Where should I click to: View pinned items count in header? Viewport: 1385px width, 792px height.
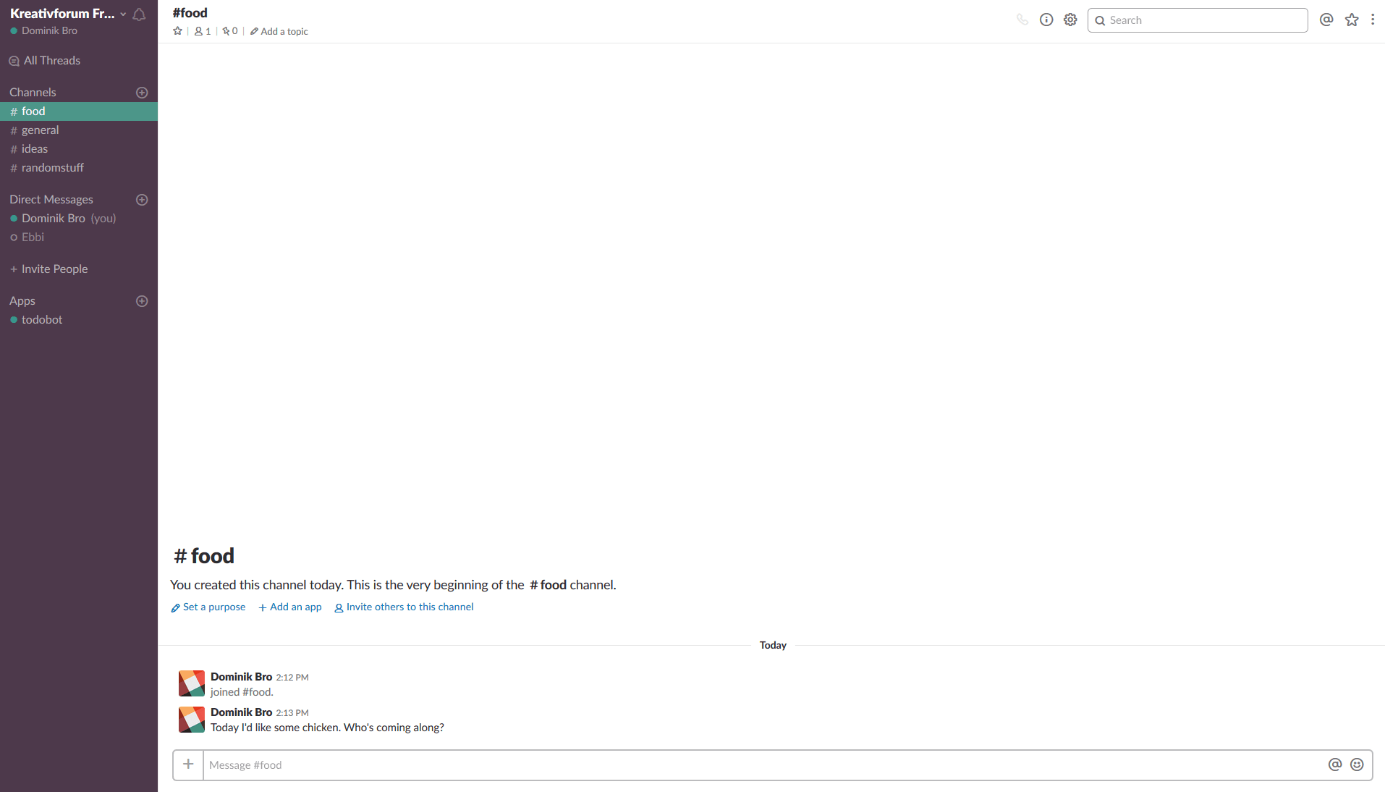(x=230, y=31)
